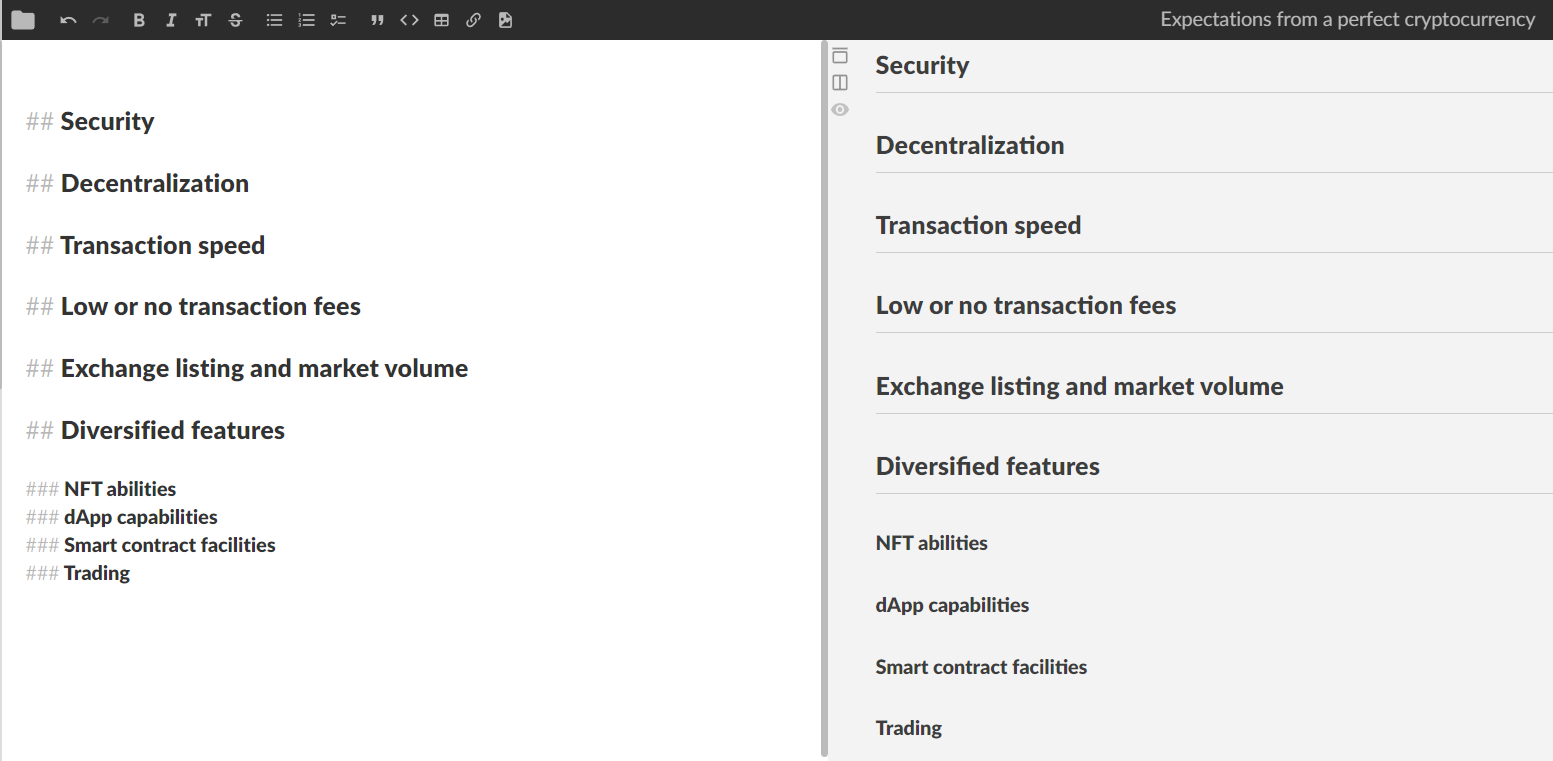Click the document title 'Expectations from a perfect cryptocurrency'
The image size is (1553, 761).
tap(1347, 19)
